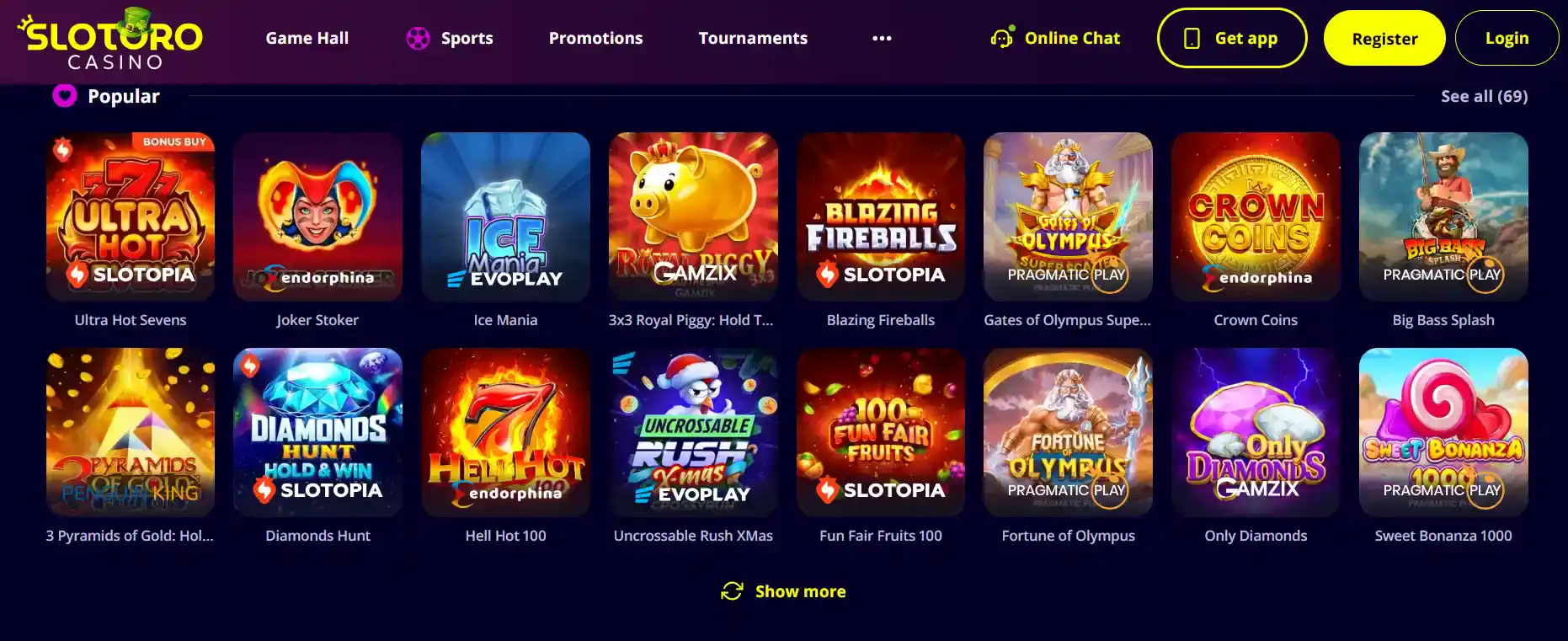Click the Hell Hot 100 game title
Viewport: 1568px width, 641px height.
tap(505, 536)
